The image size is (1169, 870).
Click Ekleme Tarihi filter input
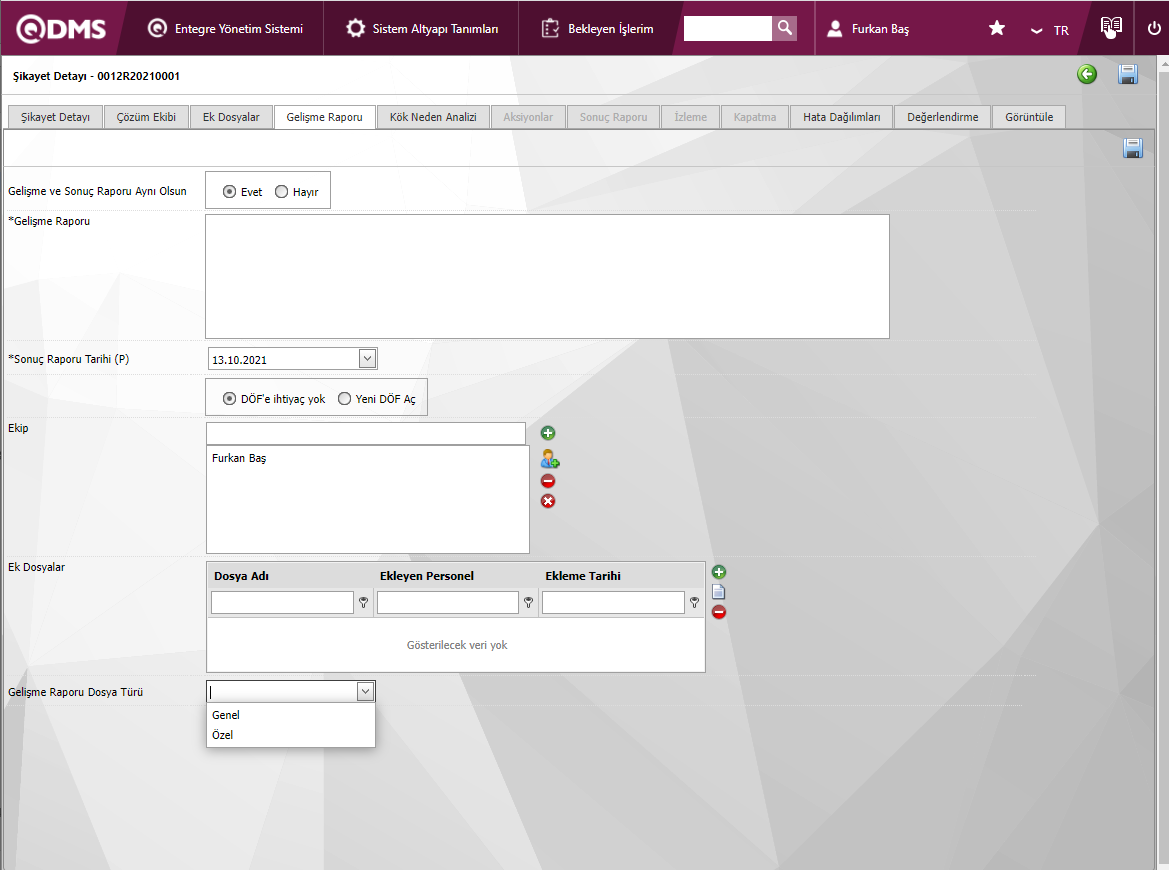(613, 602)
